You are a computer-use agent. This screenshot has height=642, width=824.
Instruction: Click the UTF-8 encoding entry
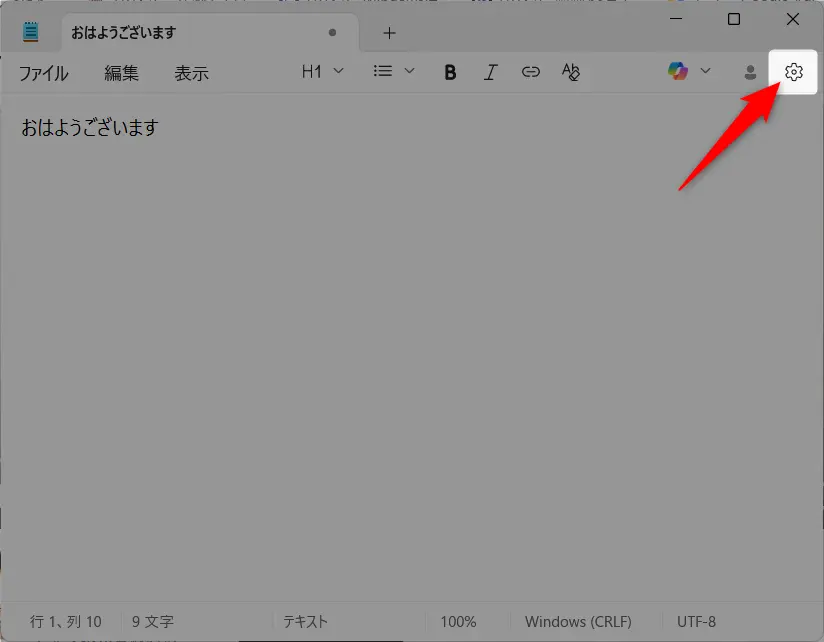696,622
